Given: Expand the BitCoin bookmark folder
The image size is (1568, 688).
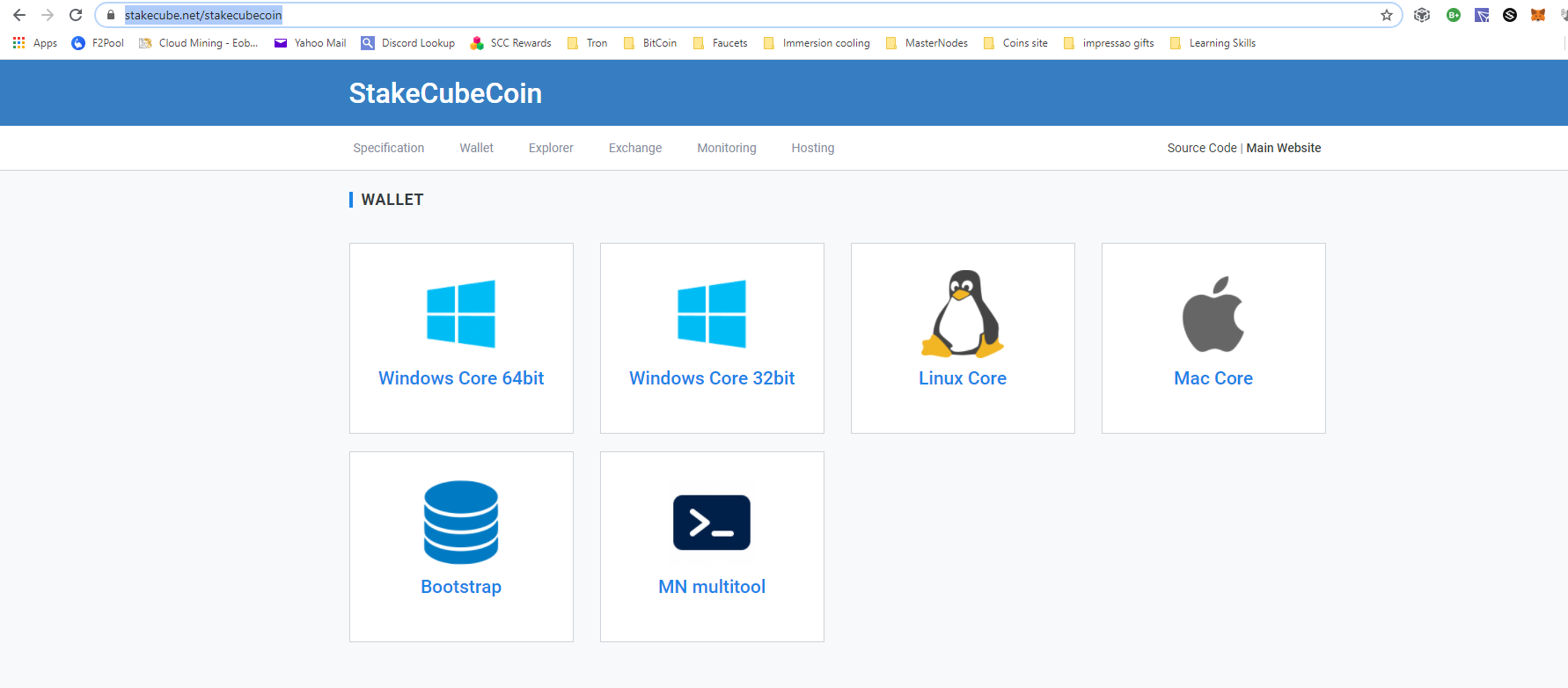Looking at the screenshot, I should click(650, 43).
